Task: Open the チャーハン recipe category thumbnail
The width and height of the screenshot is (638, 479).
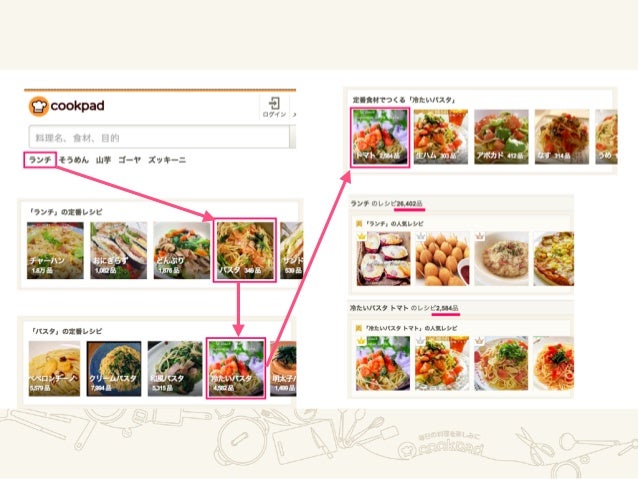Action: click(x=55, y=250)
